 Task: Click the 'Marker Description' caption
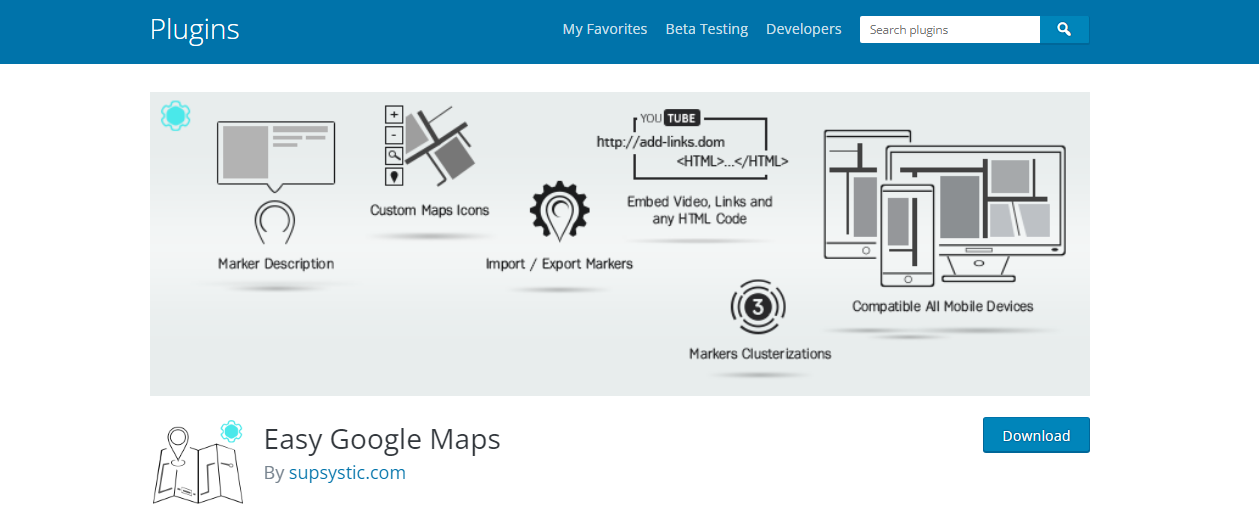point(276,264)
